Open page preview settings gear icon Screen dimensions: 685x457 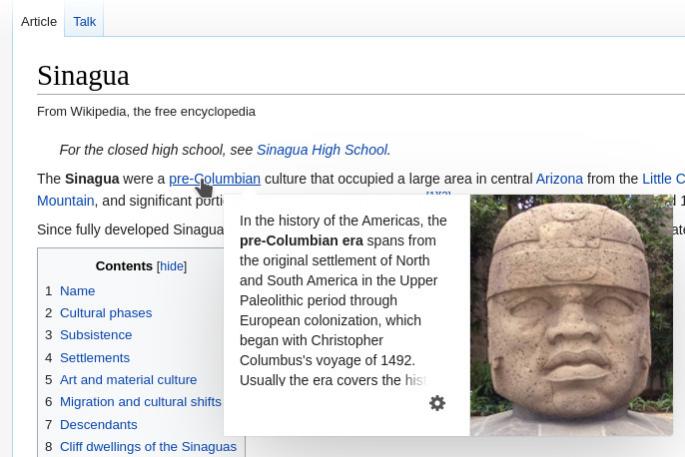437,403
